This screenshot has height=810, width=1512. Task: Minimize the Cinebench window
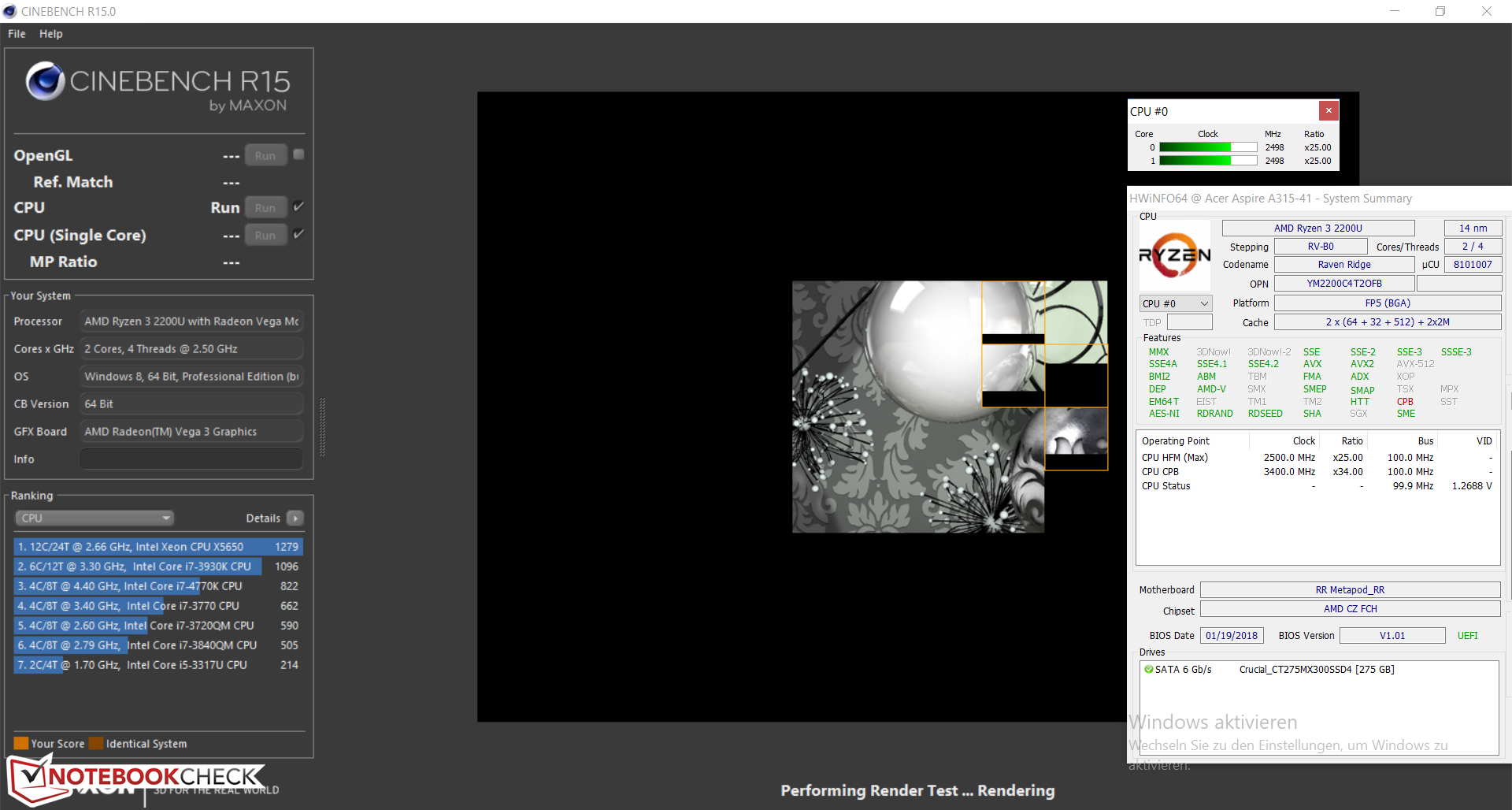coord(1395,11)
